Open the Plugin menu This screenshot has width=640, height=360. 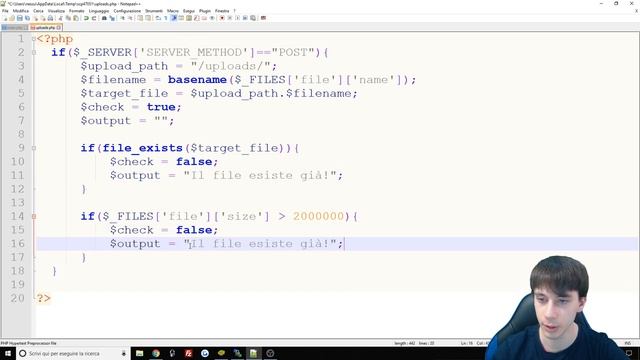pyautogui.click(x=204, y=11)
